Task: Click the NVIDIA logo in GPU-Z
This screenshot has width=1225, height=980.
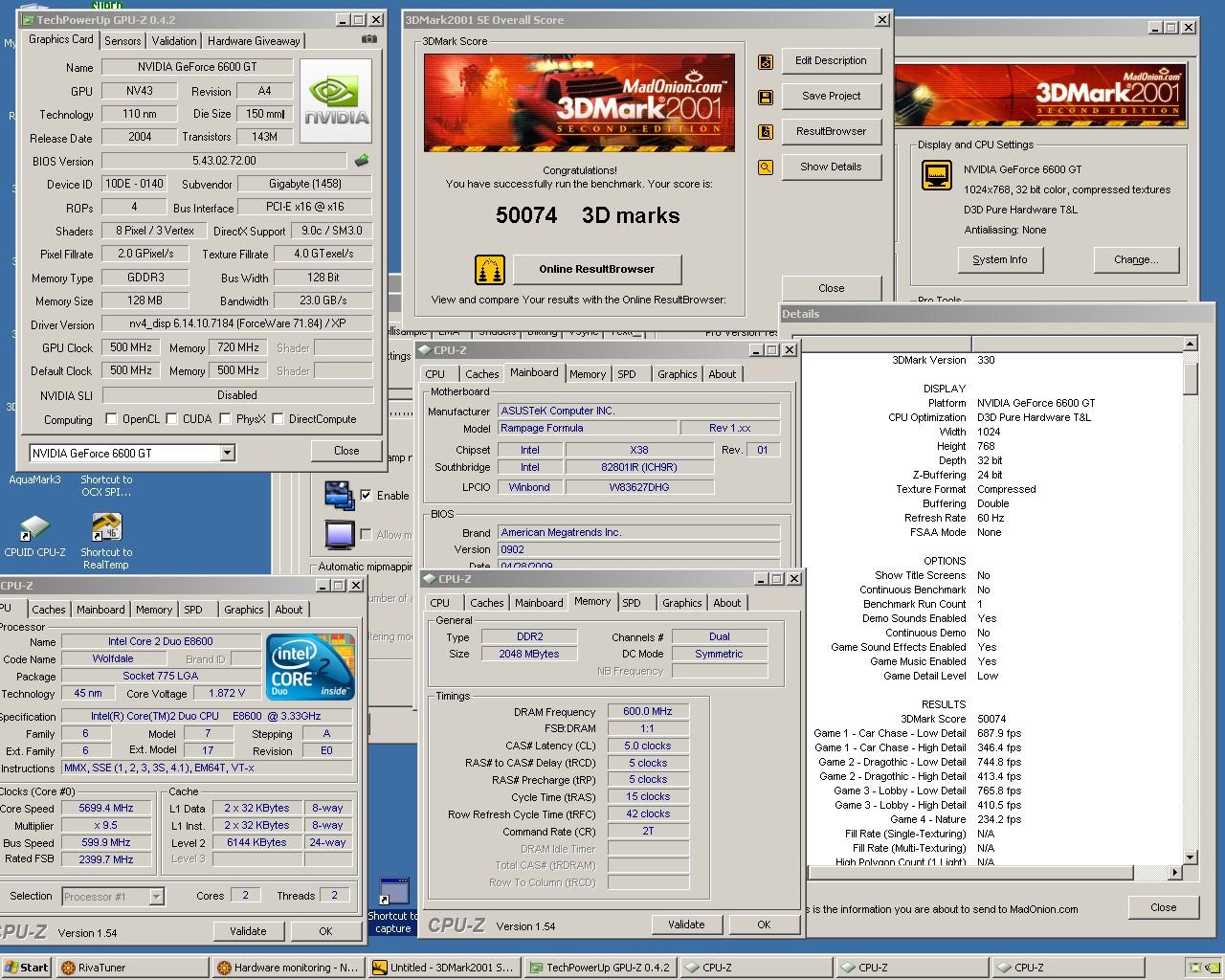Action: 336,101
